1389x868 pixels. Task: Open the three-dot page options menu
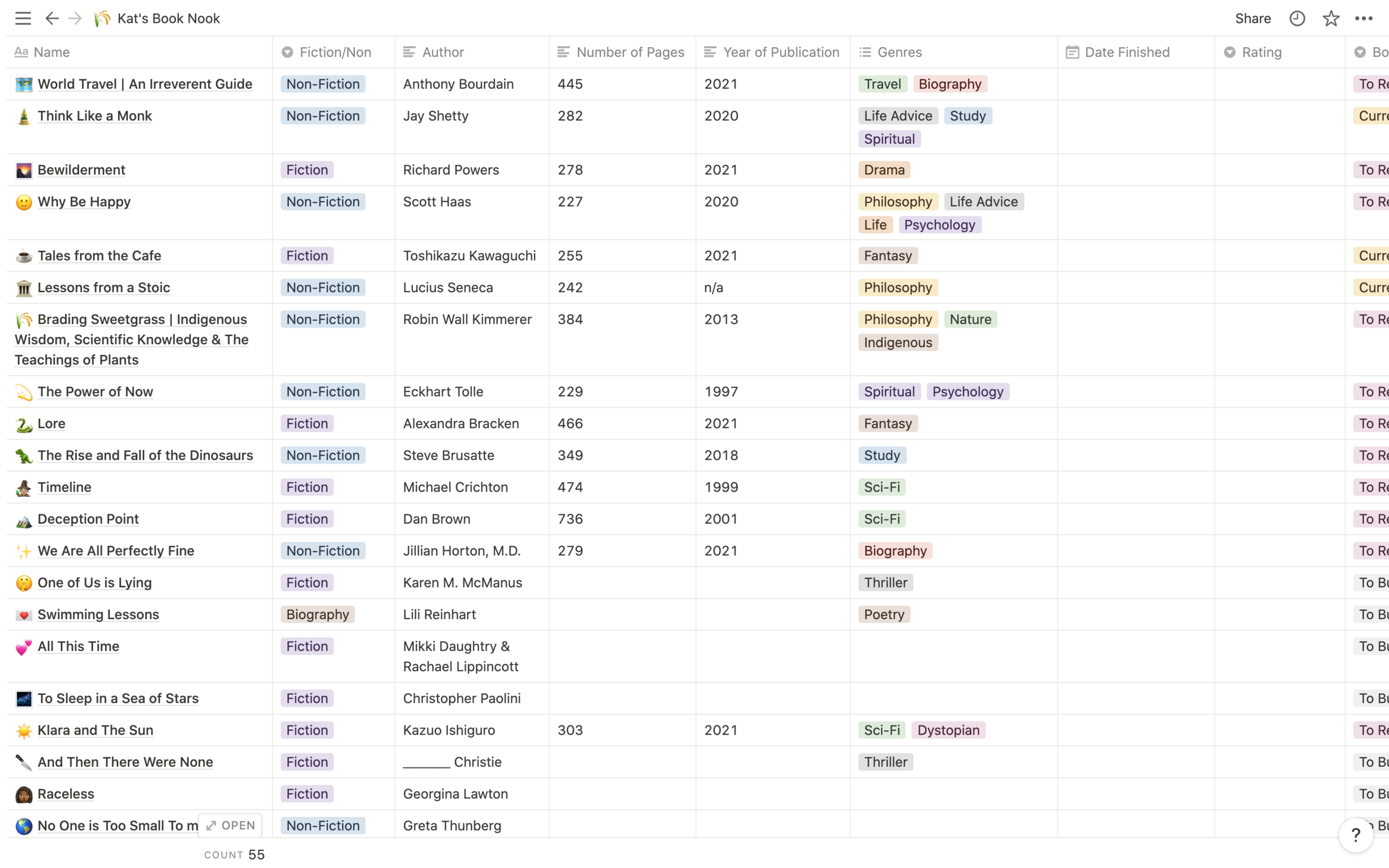(1364, 18)
